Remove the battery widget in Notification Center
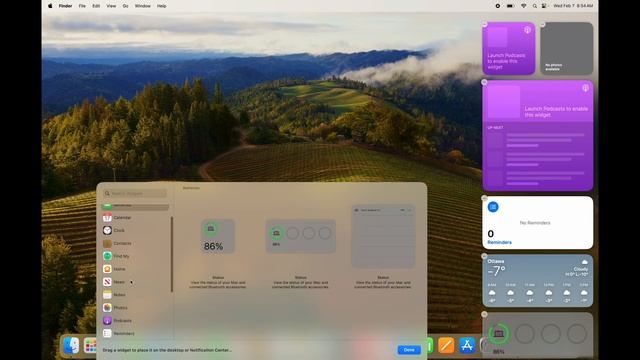Viewport: 640px width, 360px height. [x=484, y=314]
